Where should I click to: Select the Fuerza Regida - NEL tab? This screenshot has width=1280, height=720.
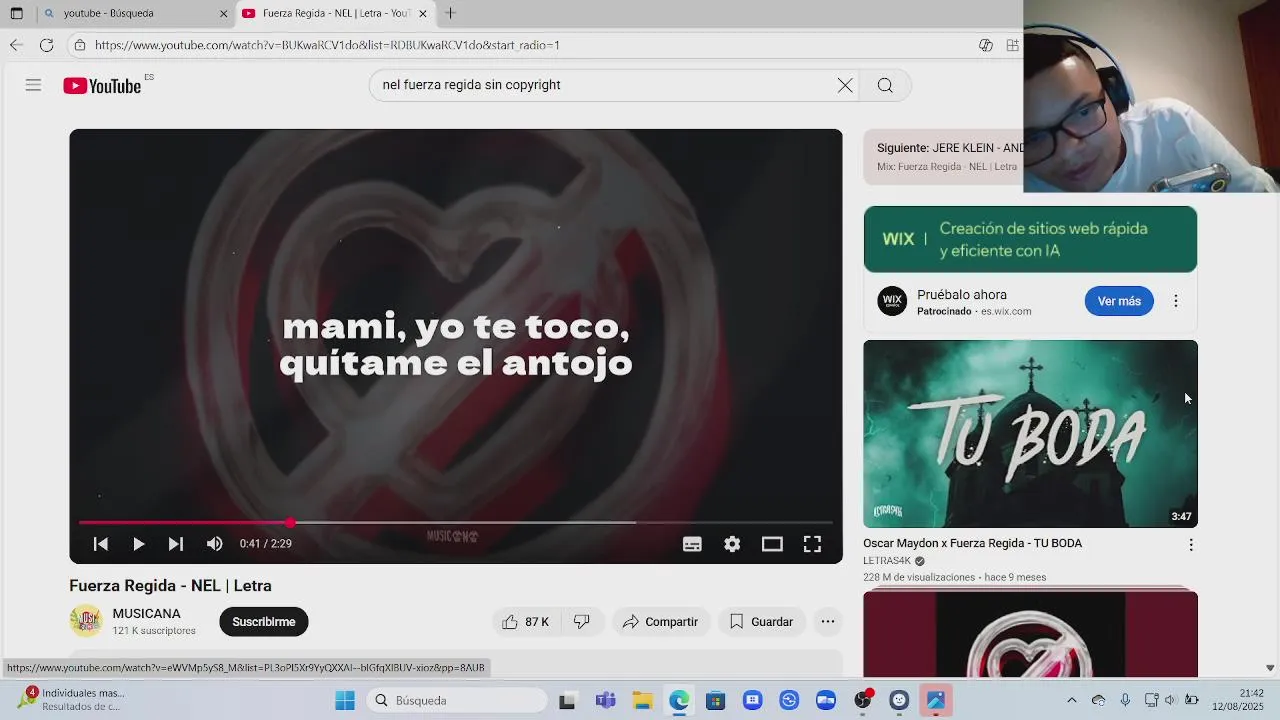point(335,13)
